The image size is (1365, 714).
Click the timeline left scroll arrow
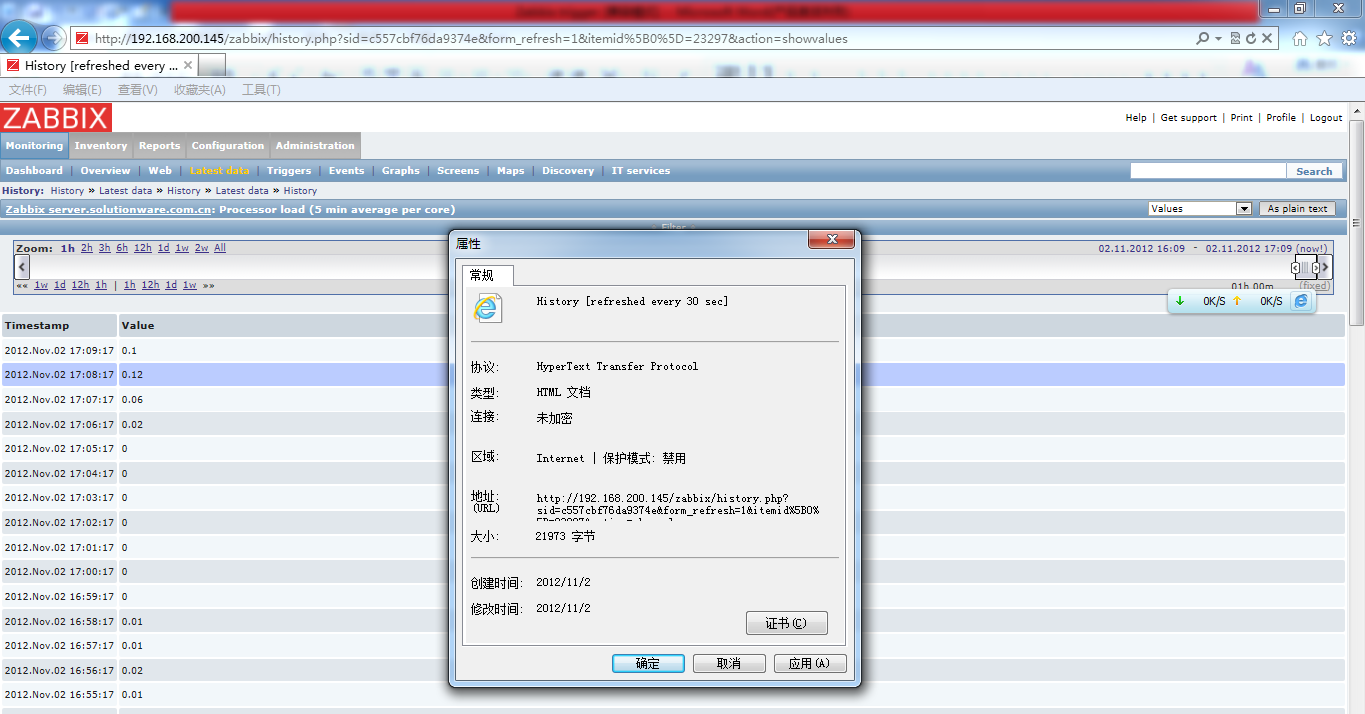click(x=23, y=267)
